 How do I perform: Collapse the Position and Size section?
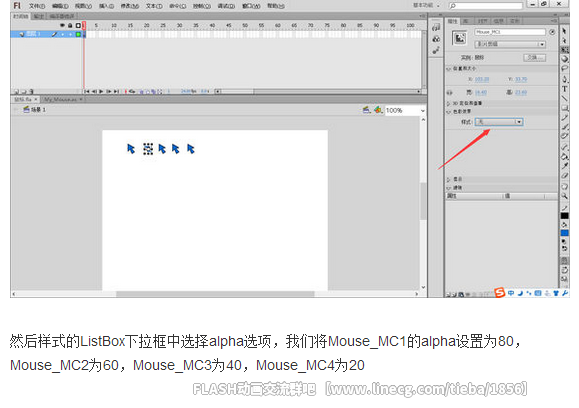click(x=449, y=69)
